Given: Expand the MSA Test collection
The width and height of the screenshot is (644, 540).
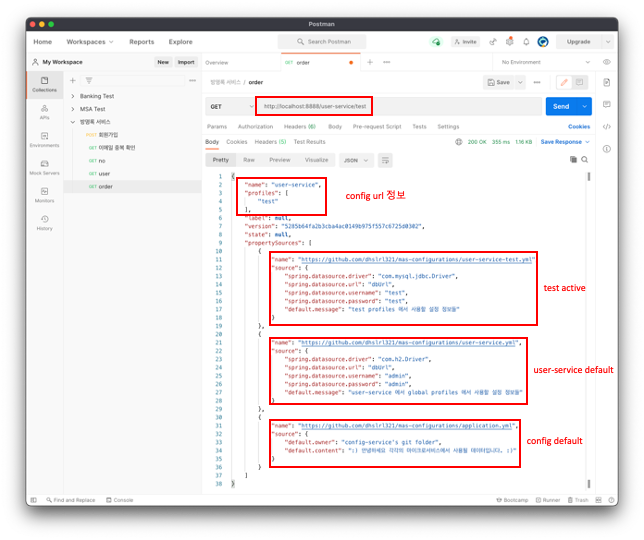Looking at the screenshot, I should 73,109.
